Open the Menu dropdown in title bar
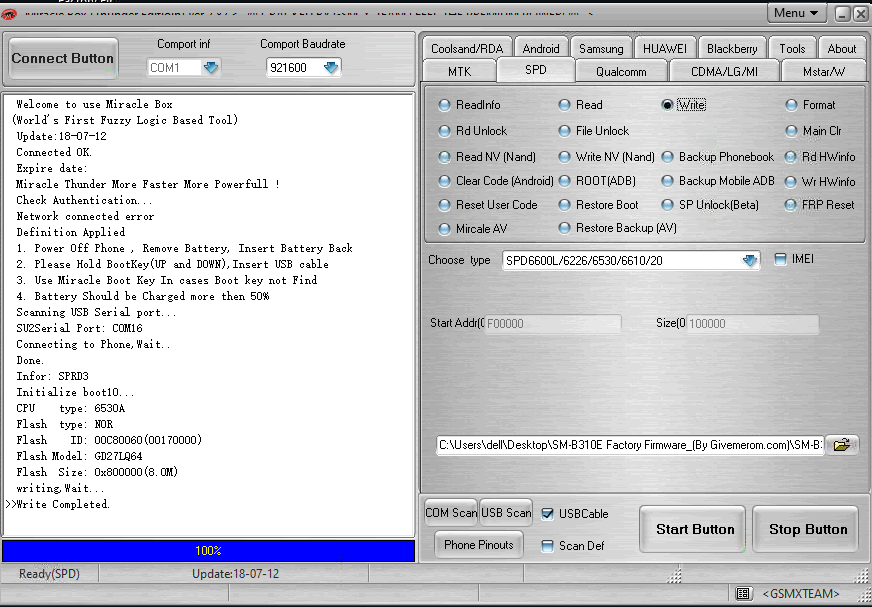The height and width of the screenshot is (607, 872). (796, 13)
